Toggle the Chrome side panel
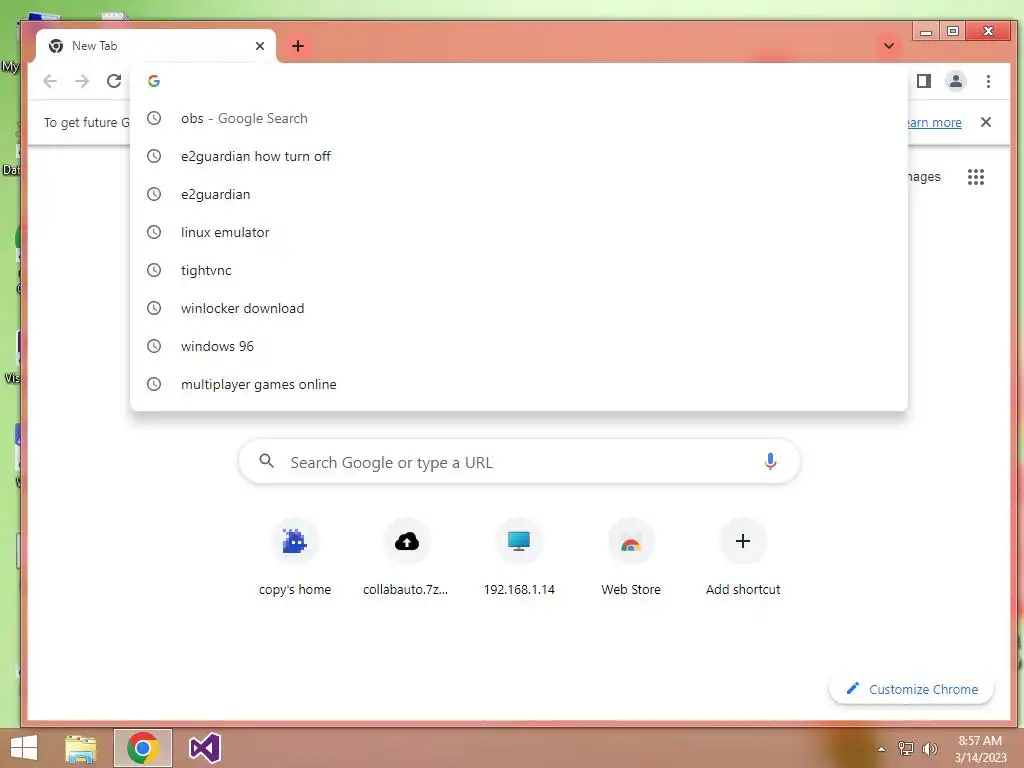1024x768 pixels. point(923,81)
